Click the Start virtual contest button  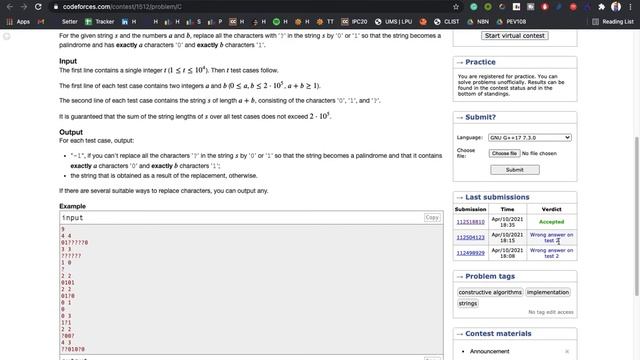tap(515, 36)
